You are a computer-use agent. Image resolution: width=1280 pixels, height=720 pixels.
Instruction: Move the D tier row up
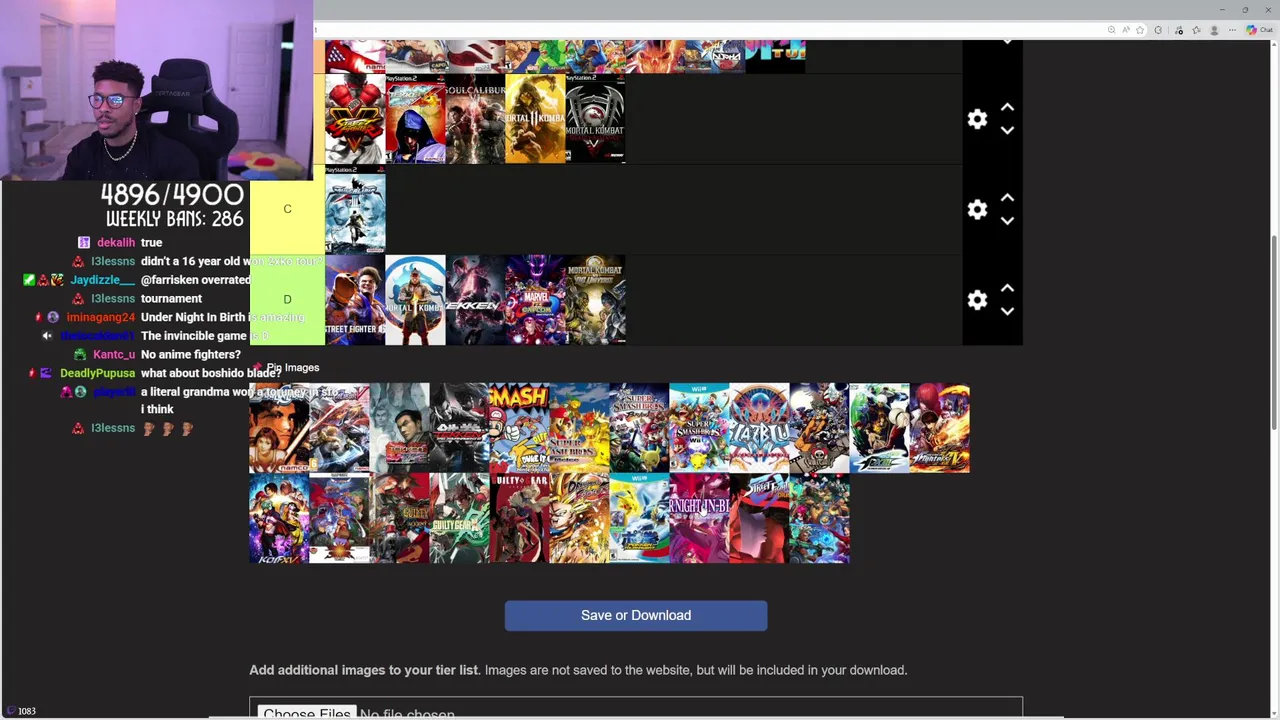[x=1007, y=288]
